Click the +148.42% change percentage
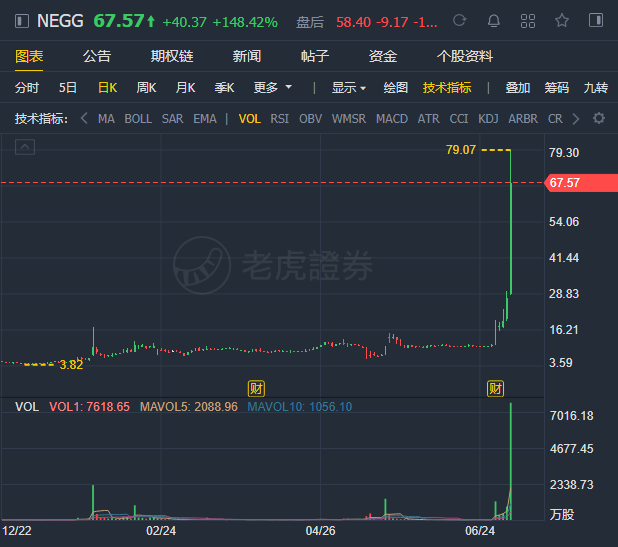The height and width of the screenshot is (547, 618). [x=245, y=22]
